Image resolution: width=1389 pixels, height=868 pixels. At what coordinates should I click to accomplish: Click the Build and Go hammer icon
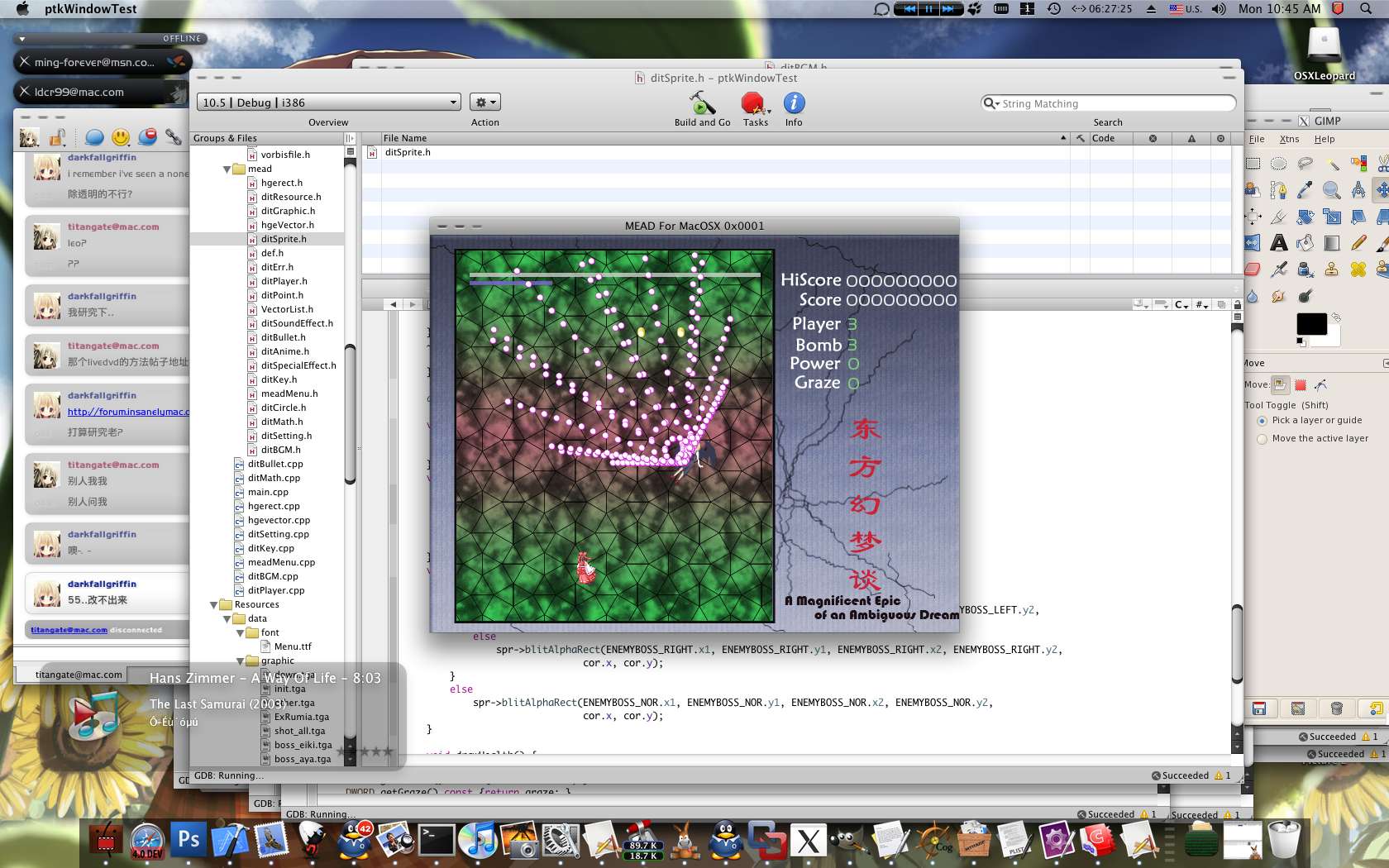[x=702, y=103]
